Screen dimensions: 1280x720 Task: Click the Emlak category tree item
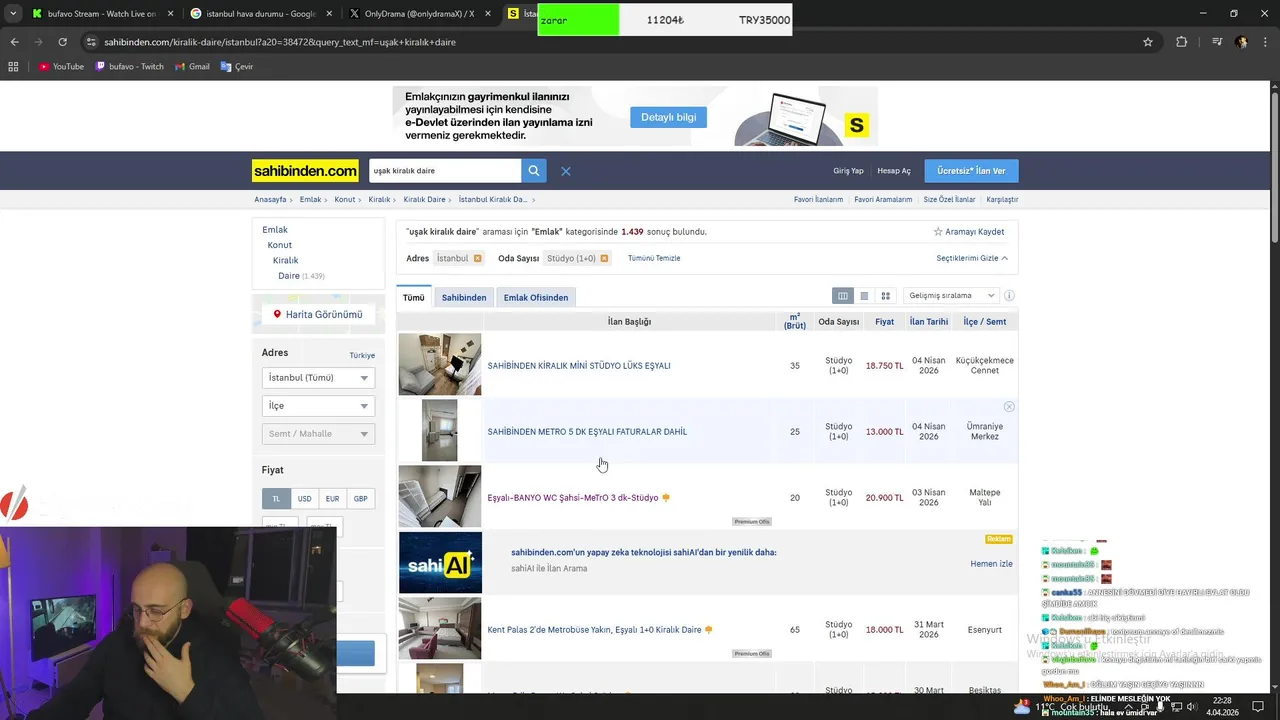275,230
